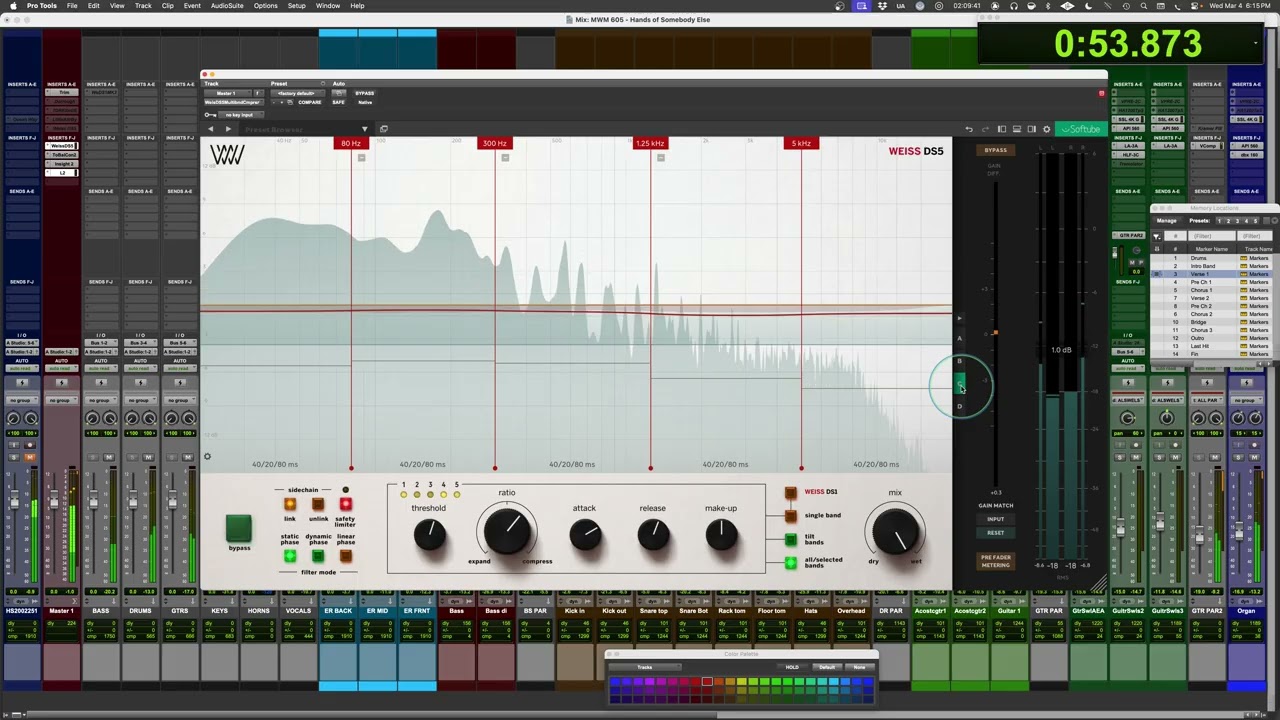1280x720 pixels.
Task: Enable linear phase filter mode
Action: pyautogui.click(x=346, y=556)
